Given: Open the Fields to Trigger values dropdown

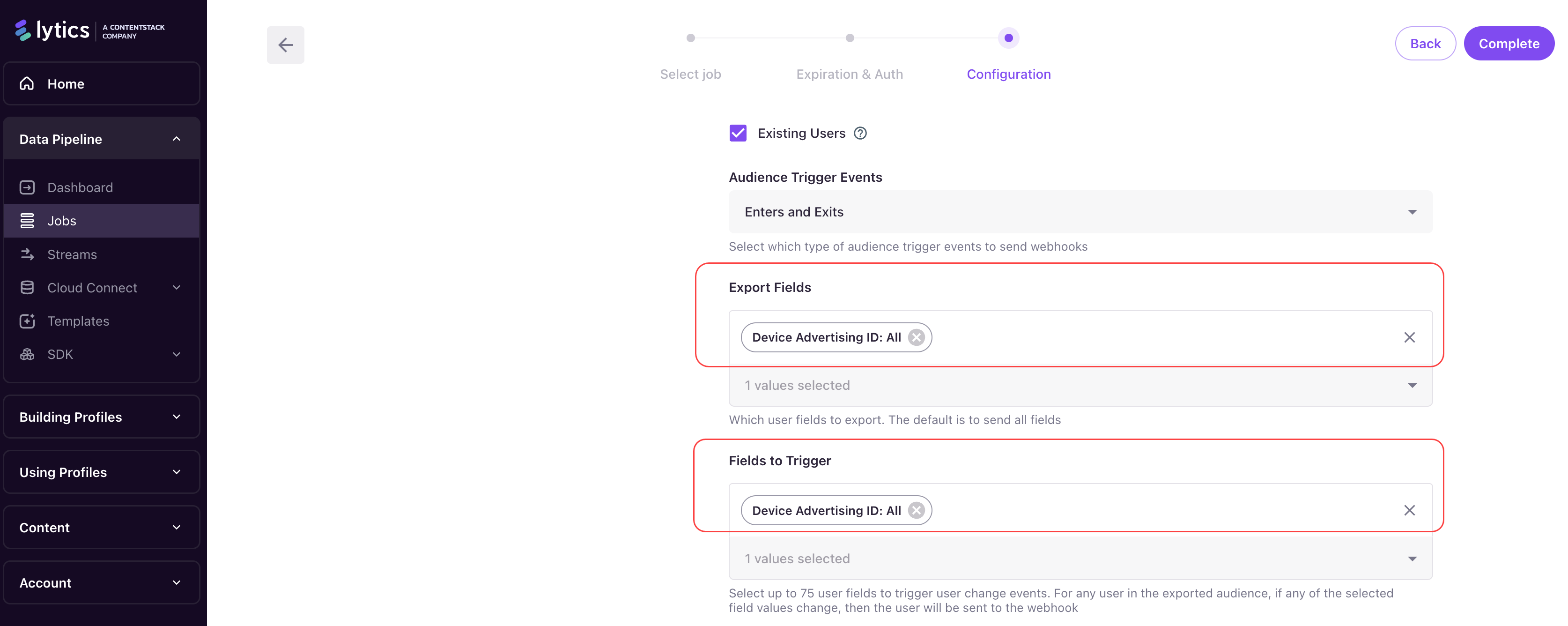Looking at the screenshot, I should [x=1080, y=559].
